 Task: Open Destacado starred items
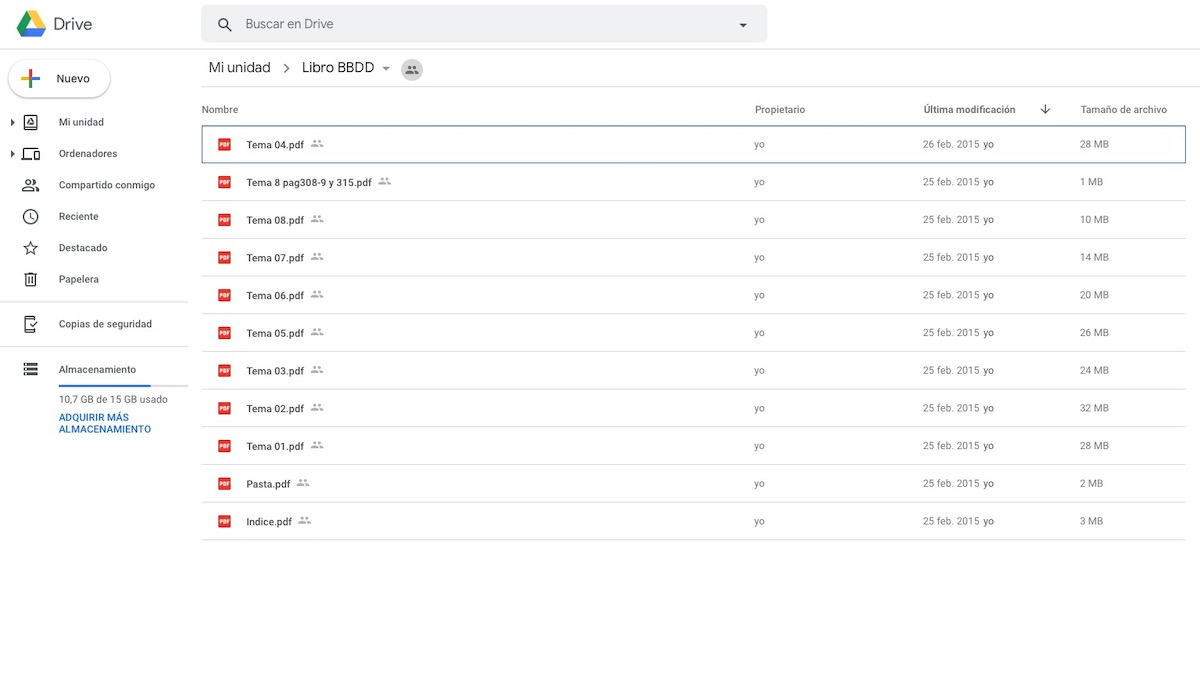[x=31, y=248]
